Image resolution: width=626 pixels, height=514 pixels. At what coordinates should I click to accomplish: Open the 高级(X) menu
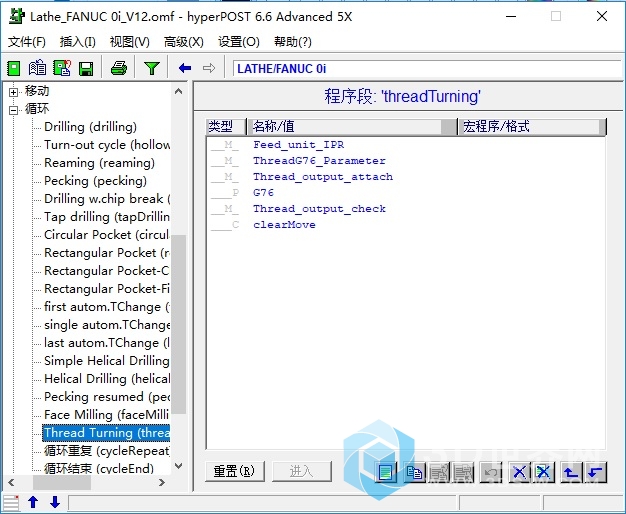coord(184,42)
